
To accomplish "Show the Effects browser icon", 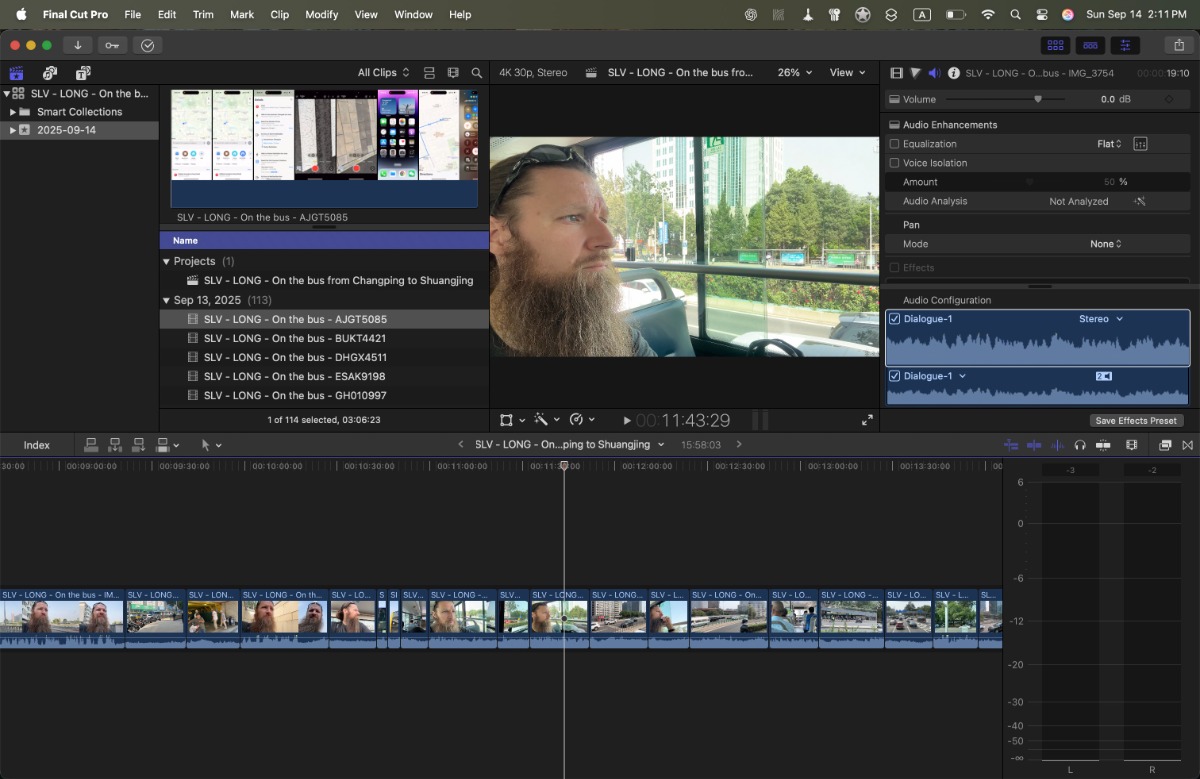I will coord(1165,445).
